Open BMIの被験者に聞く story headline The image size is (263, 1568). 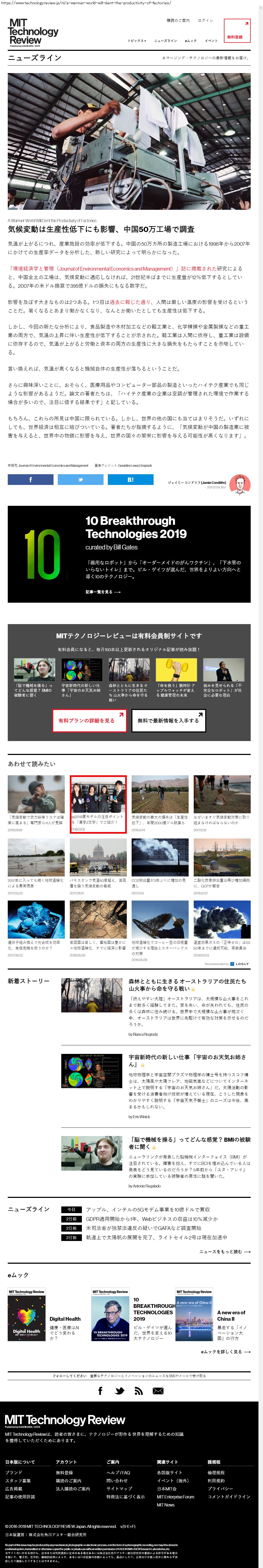pos(189,1142)
